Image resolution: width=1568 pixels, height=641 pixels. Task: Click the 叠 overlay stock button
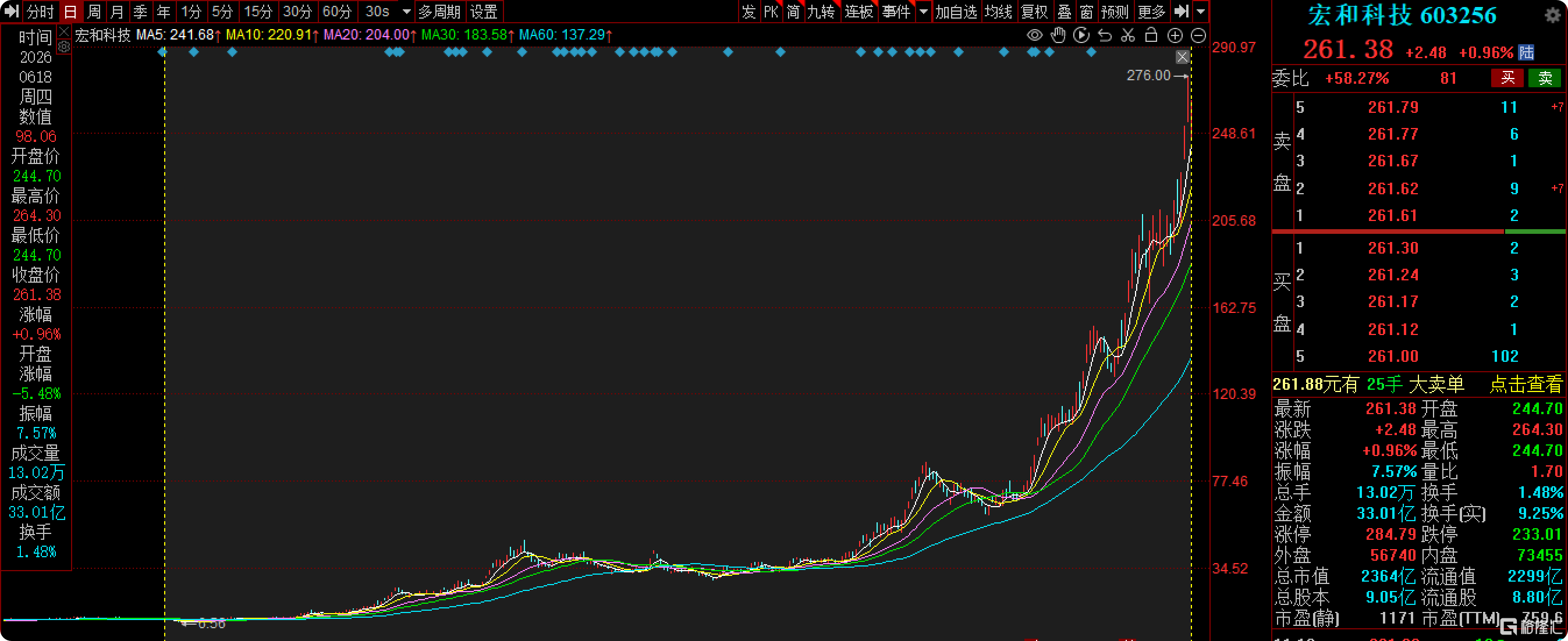click(x=1064, y=11)
